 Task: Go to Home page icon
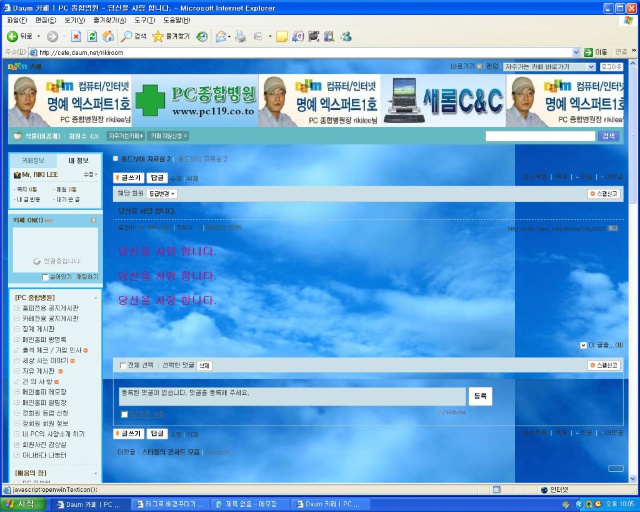(x=108, y=37)
